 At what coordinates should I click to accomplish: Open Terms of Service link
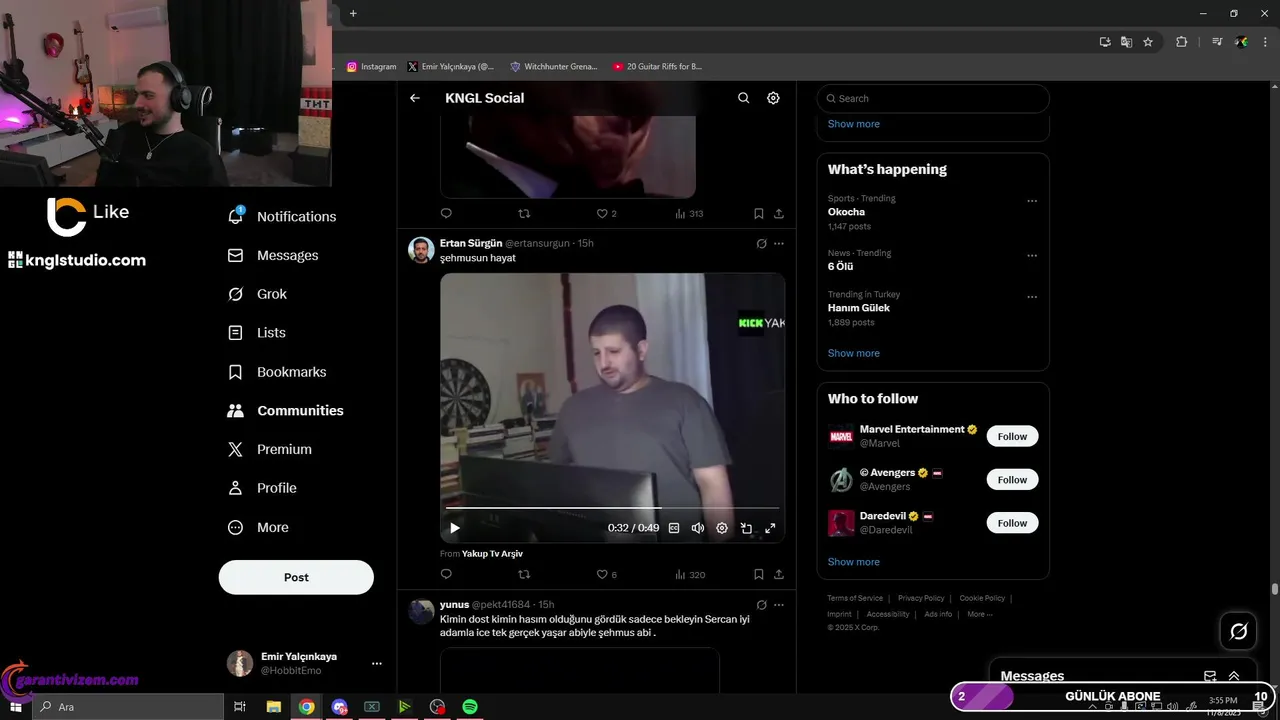[x=855, y=598]
